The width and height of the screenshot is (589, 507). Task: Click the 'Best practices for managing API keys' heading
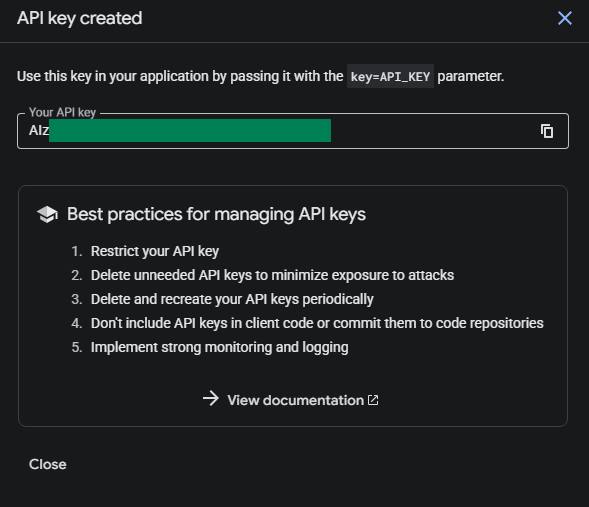[216, 214]
